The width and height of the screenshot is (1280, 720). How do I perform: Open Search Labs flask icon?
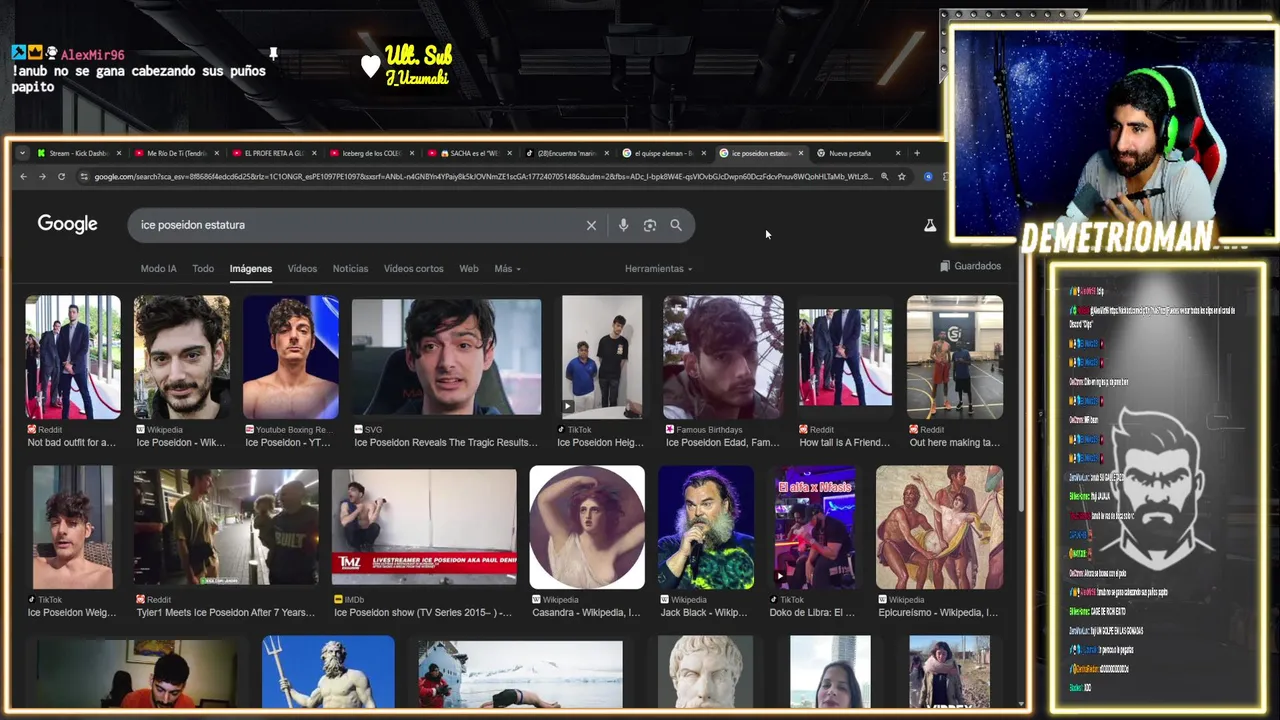pos(930,226)
